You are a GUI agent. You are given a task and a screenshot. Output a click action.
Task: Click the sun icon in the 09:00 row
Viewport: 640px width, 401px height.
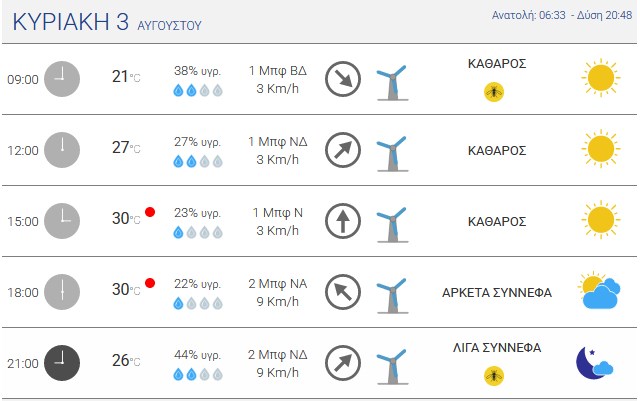pos(600,78)
